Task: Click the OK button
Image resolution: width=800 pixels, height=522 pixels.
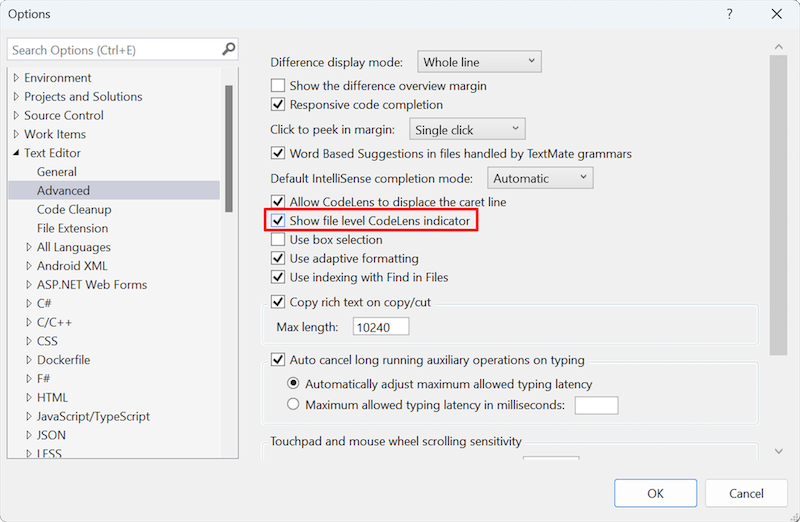Action: pos(655,493)
